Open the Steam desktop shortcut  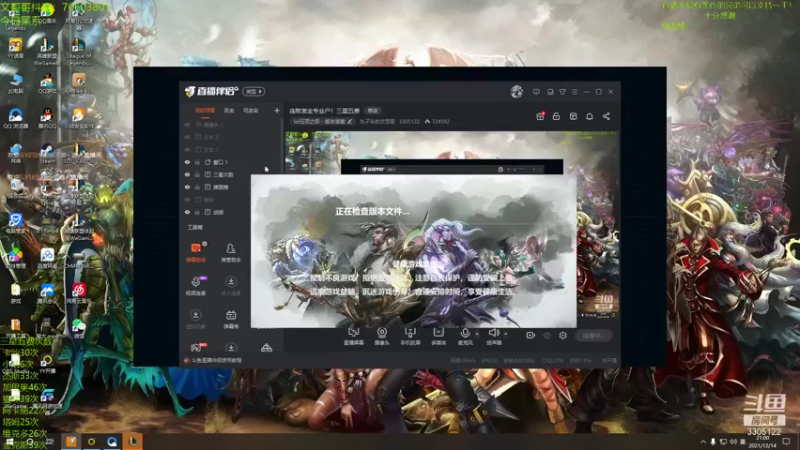click(x=47, y=153)
